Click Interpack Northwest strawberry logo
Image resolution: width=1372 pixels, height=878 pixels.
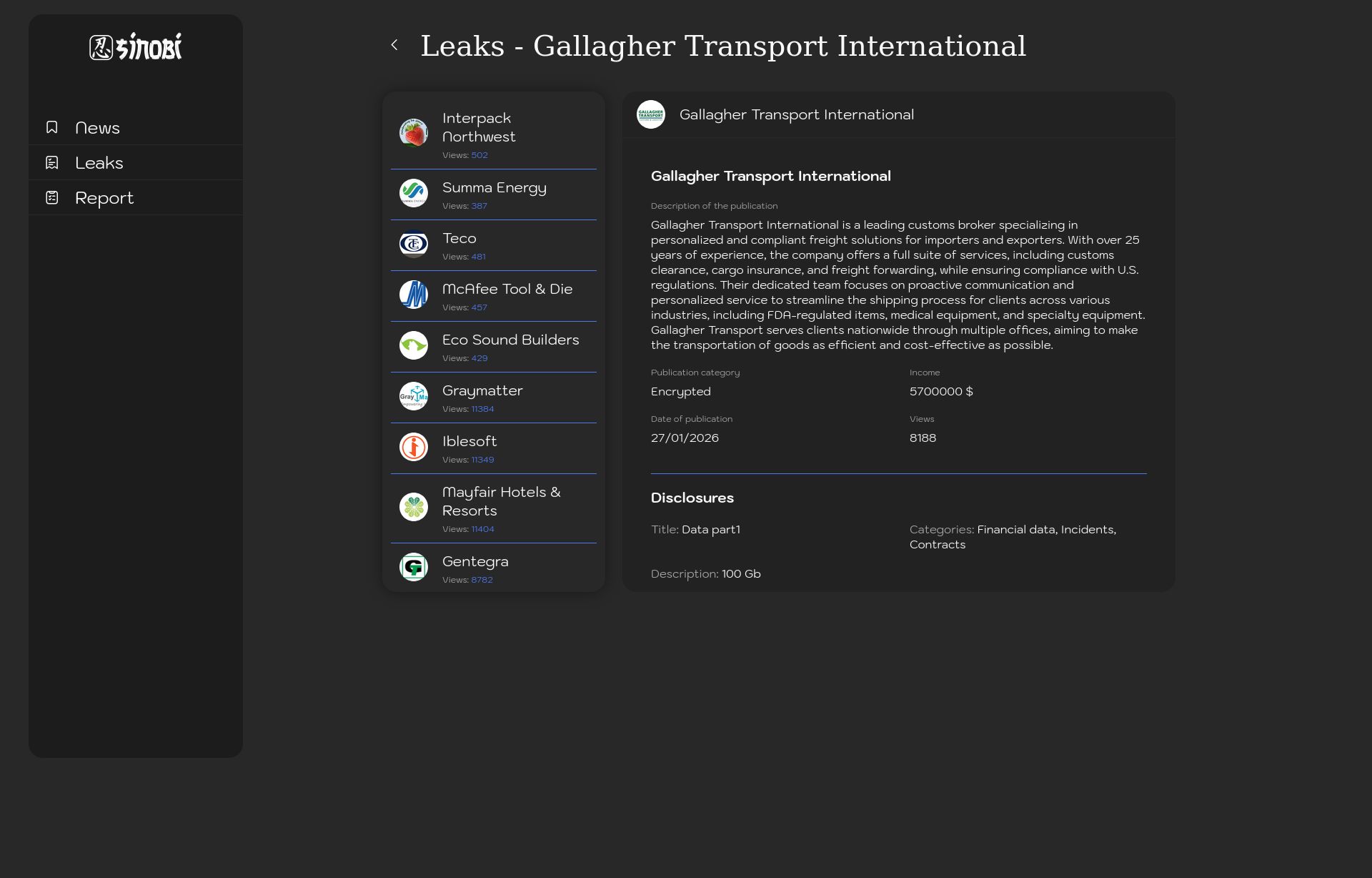(x=413, y=133)
